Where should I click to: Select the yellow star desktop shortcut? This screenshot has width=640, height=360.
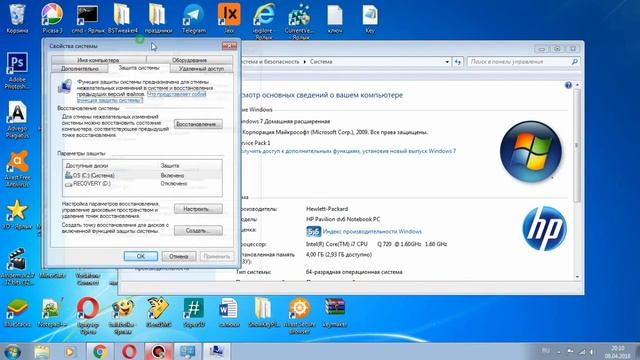[17, 214]
